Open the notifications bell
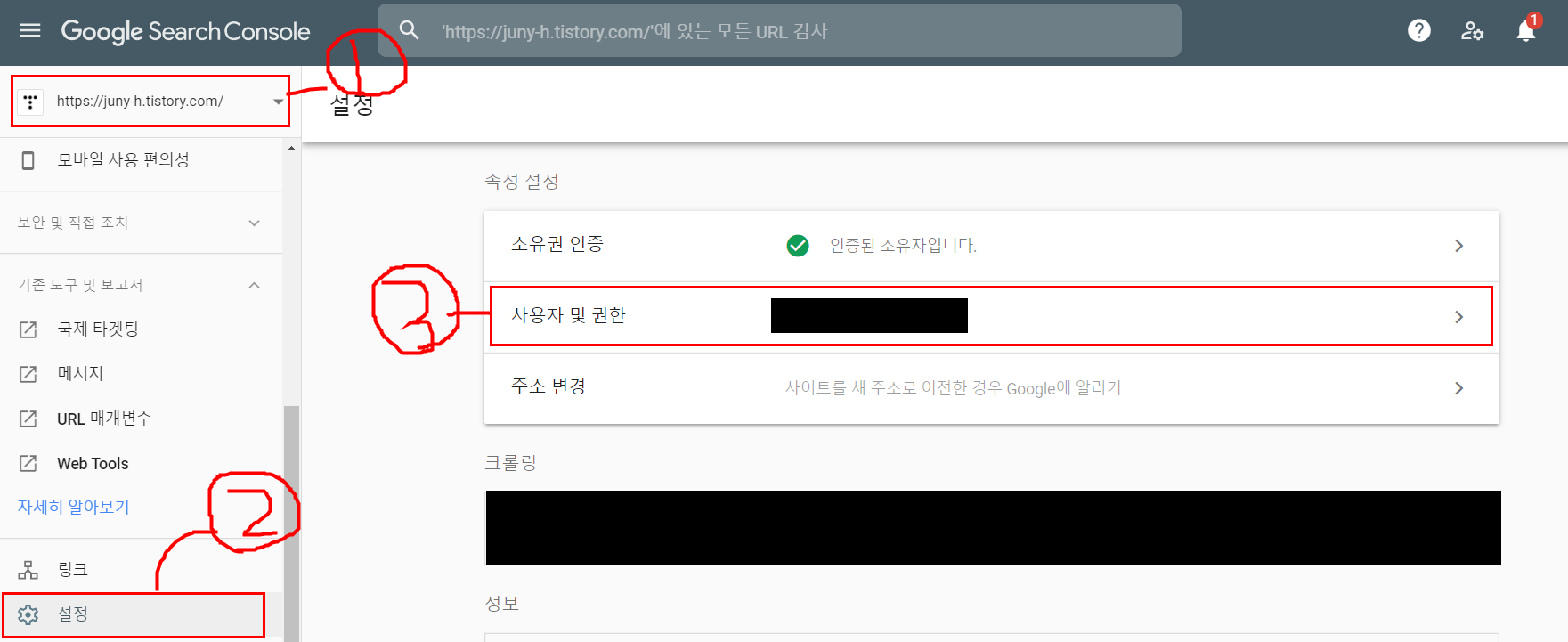Image resolution: width=1568 pixels, height=642 pixels. point(1526,30)
